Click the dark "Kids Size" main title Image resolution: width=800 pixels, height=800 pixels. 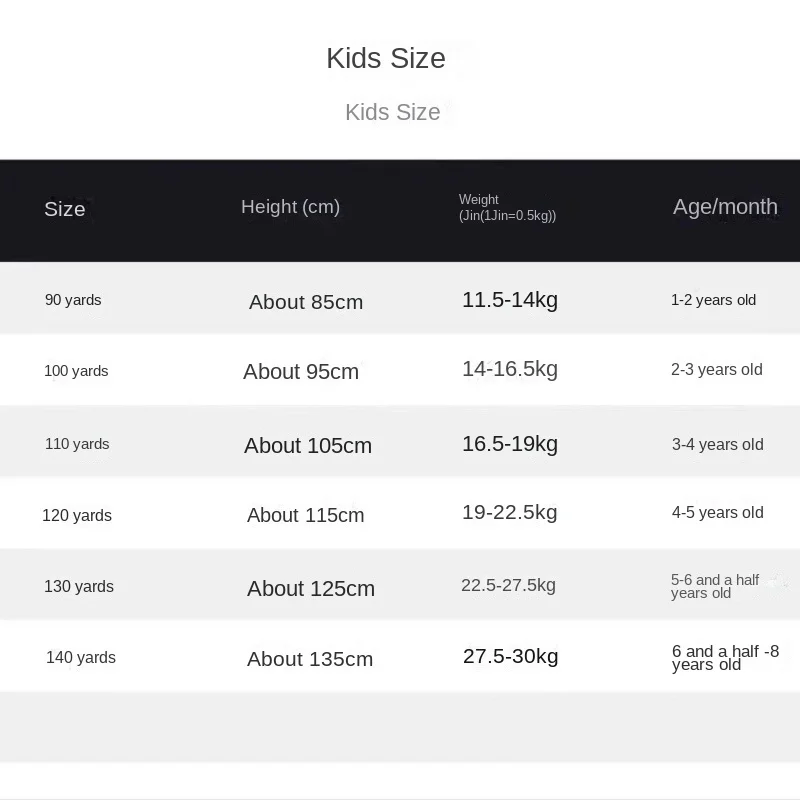[x=386, y=58]
